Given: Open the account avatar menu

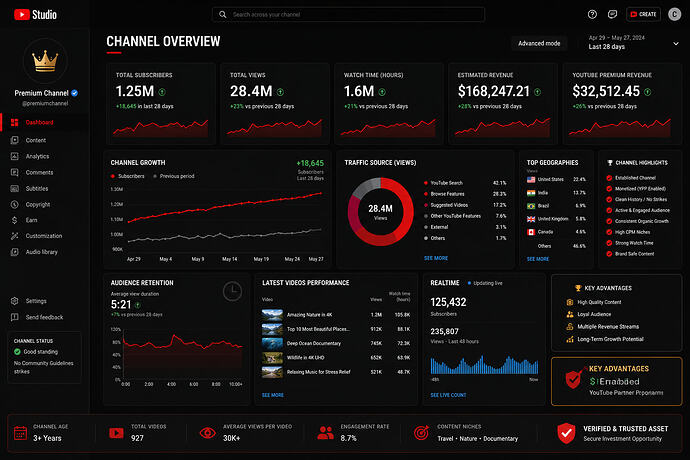Looking at the screenshot, I should [x=675, y=15].
